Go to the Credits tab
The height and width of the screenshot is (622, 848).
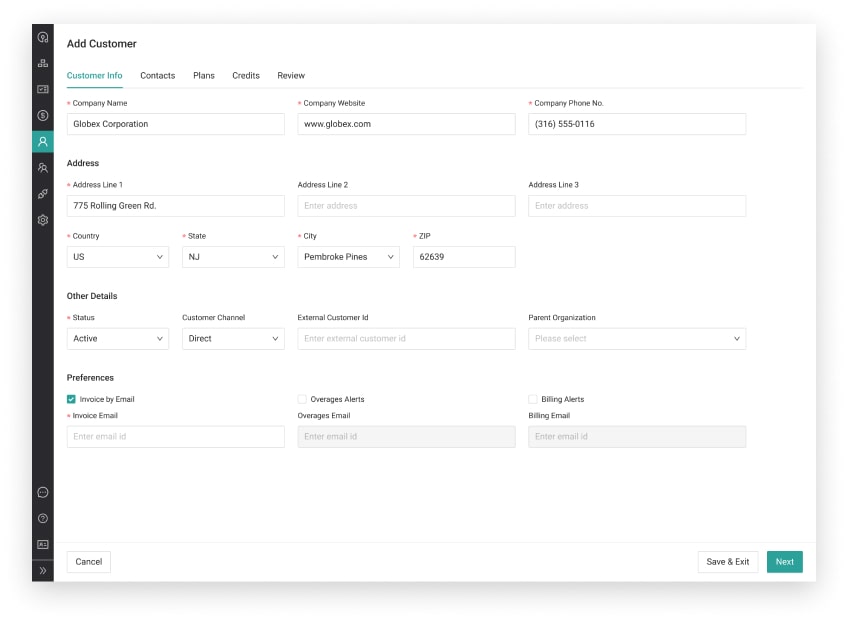(246, 76)
